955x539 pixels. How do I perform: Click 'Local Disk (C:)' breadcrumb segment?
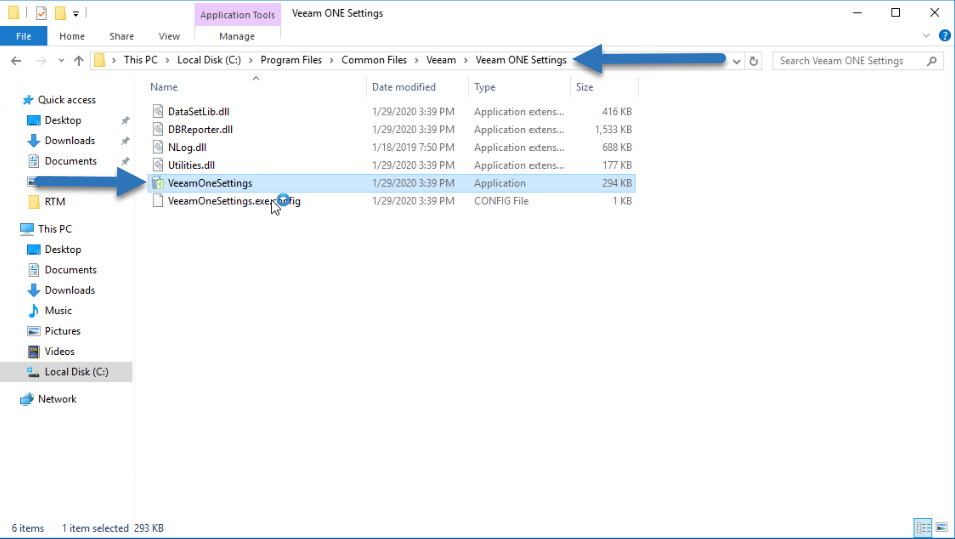coord(209,60)
